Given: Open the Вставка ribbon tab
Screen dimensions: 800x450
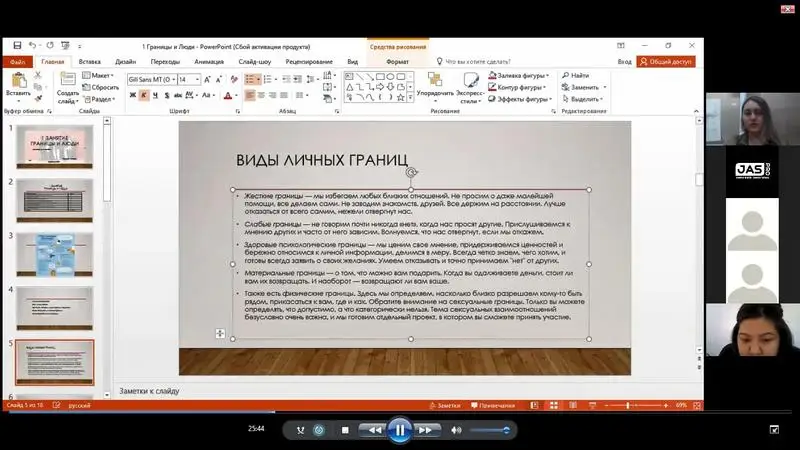Looking at the screenshot, I should [89, 61].
